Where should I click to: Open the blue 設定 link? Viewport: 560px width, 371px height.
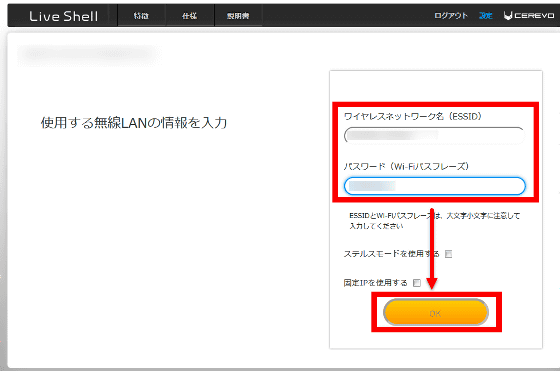tap(485, 16)
